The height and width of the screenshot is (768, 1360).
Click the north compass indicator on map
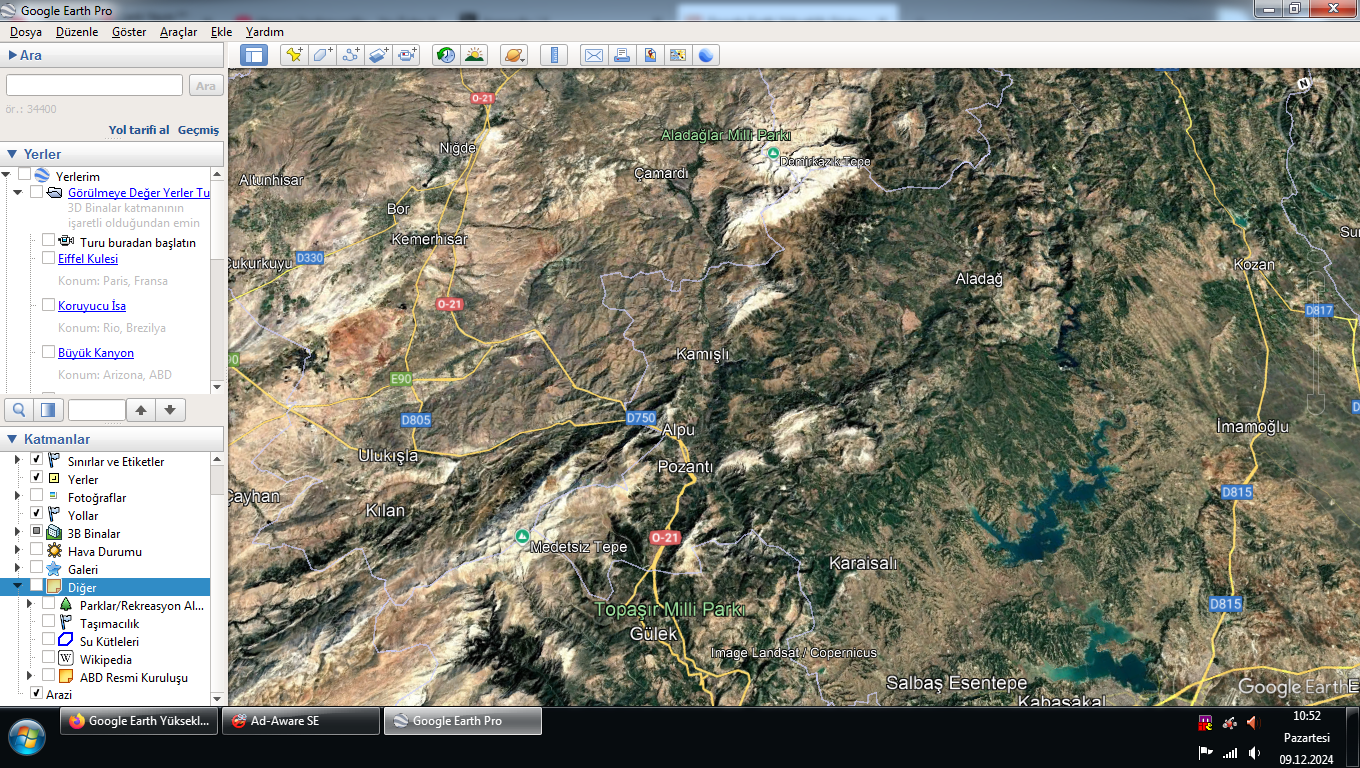click(x=1304, y=84)
